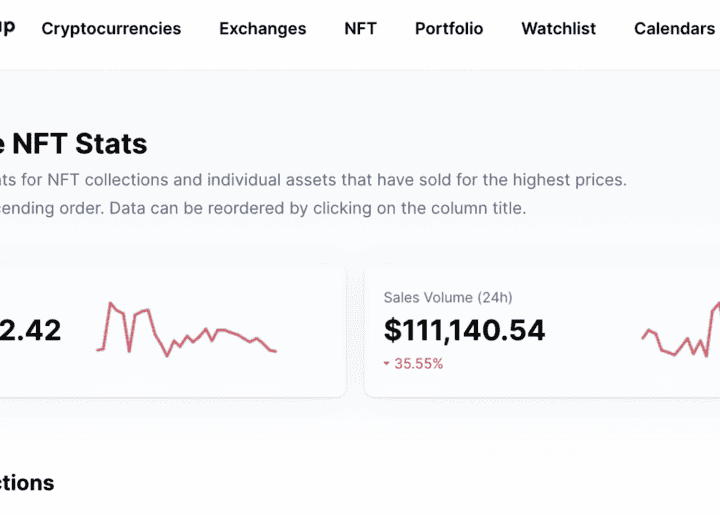Go to the NFT section
720x515 pixels.
(360, 28)
